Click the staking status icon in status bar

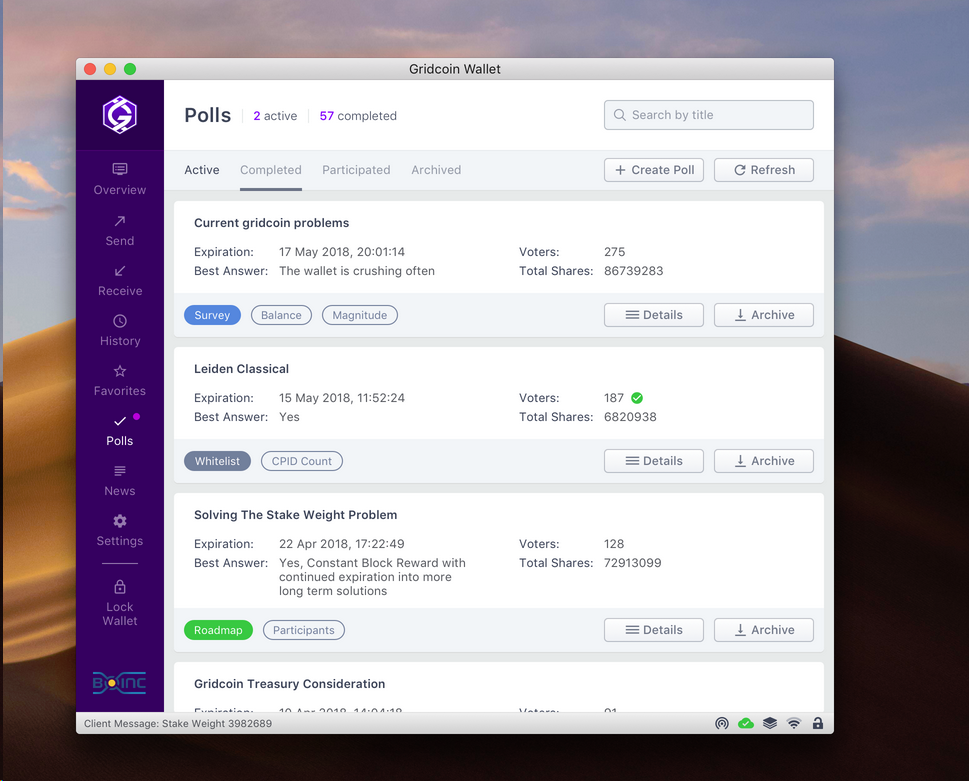click(722, 724)
